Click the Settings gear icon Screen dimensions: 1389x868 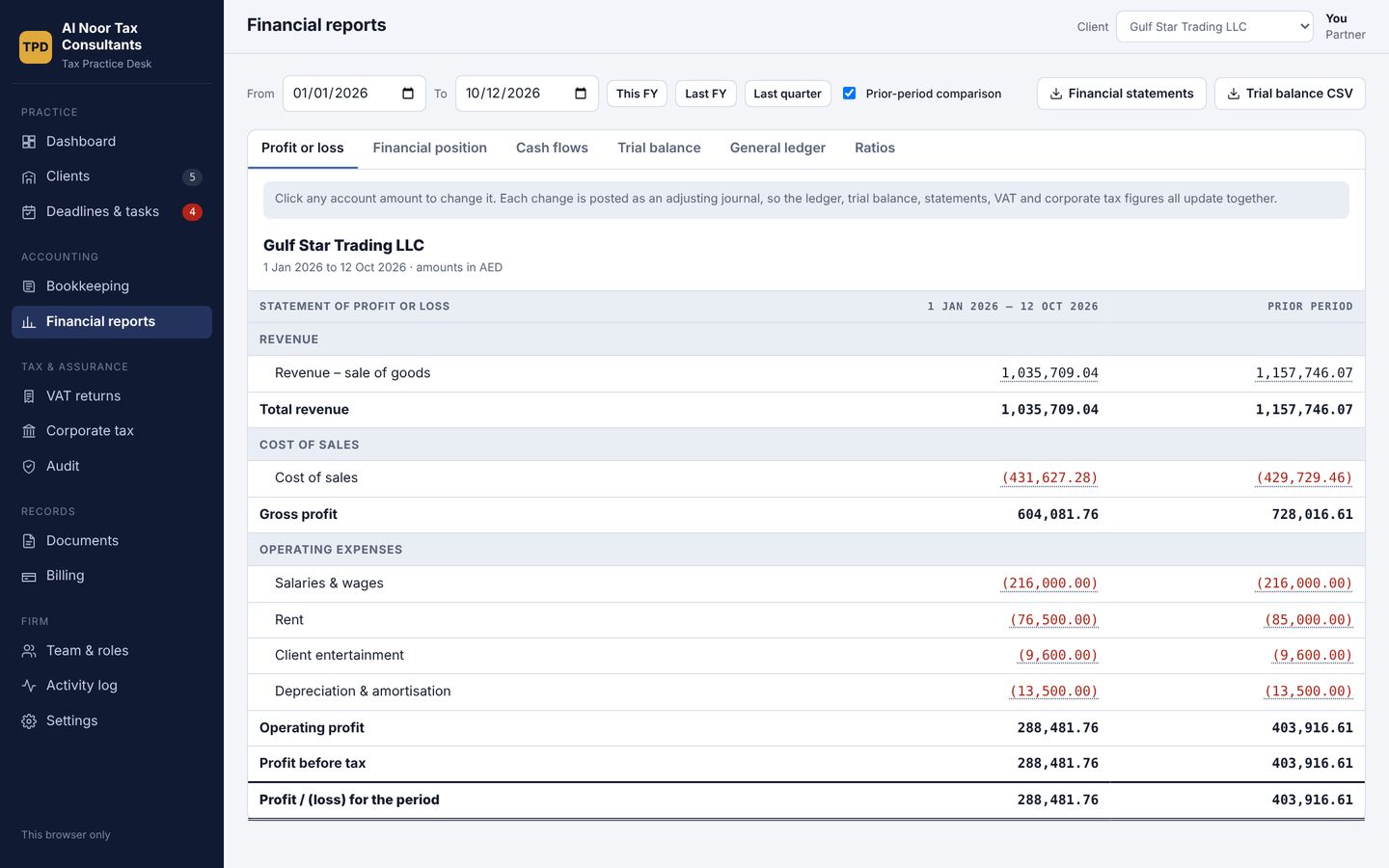(x=29, y=721)
